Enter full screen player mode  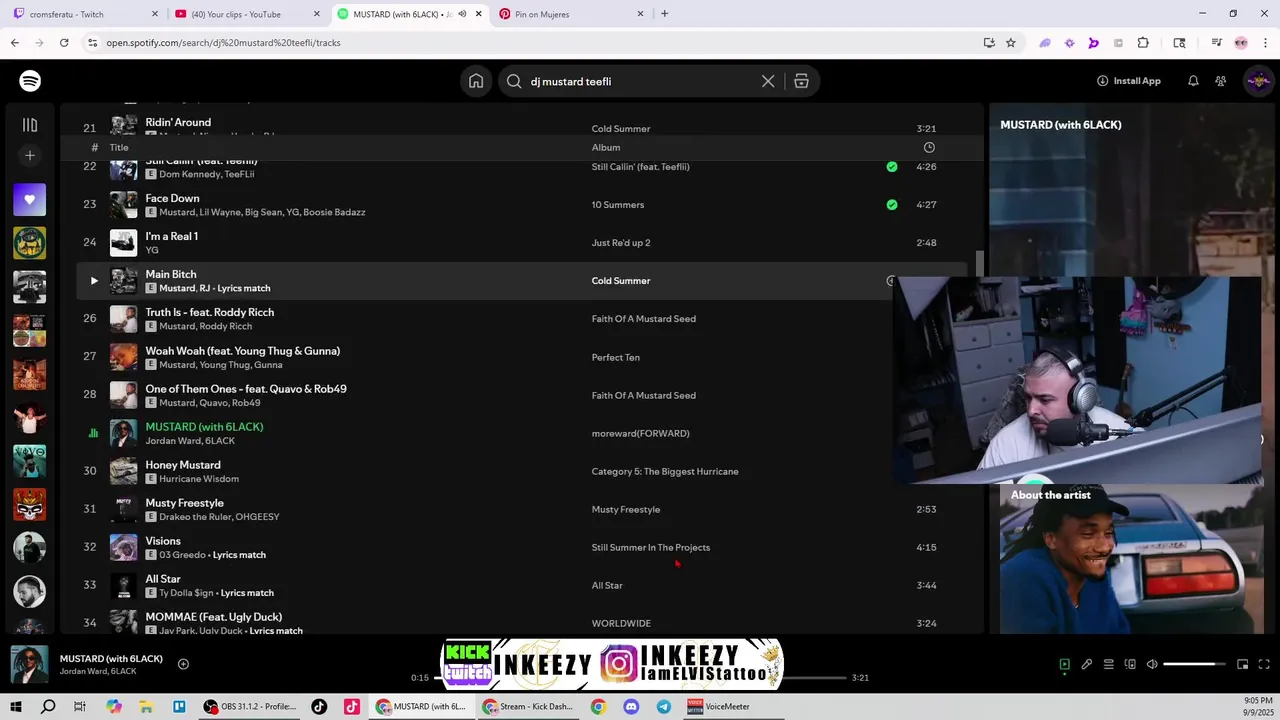point(1264,664)
